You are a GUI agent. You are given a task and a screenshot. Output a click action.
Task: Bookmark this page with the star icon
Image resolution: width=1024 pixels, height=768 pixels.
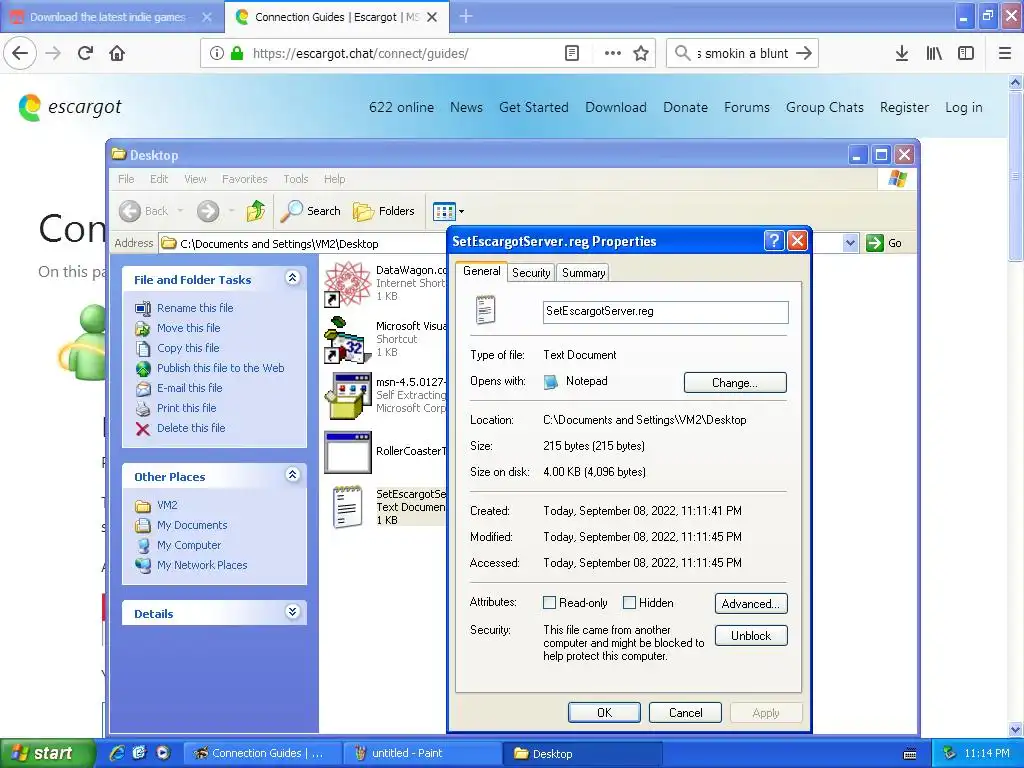click(641, 53)
